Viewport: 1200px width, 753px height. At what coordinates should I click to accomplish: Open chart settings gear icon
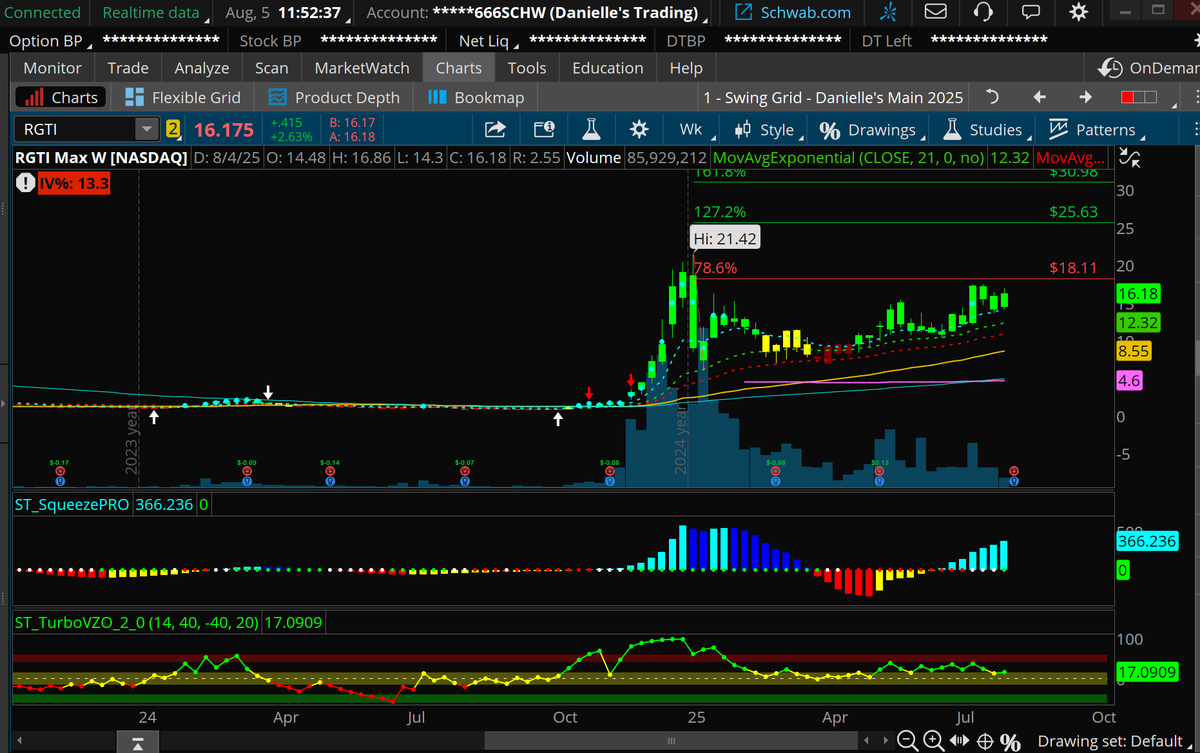[639, 129]
